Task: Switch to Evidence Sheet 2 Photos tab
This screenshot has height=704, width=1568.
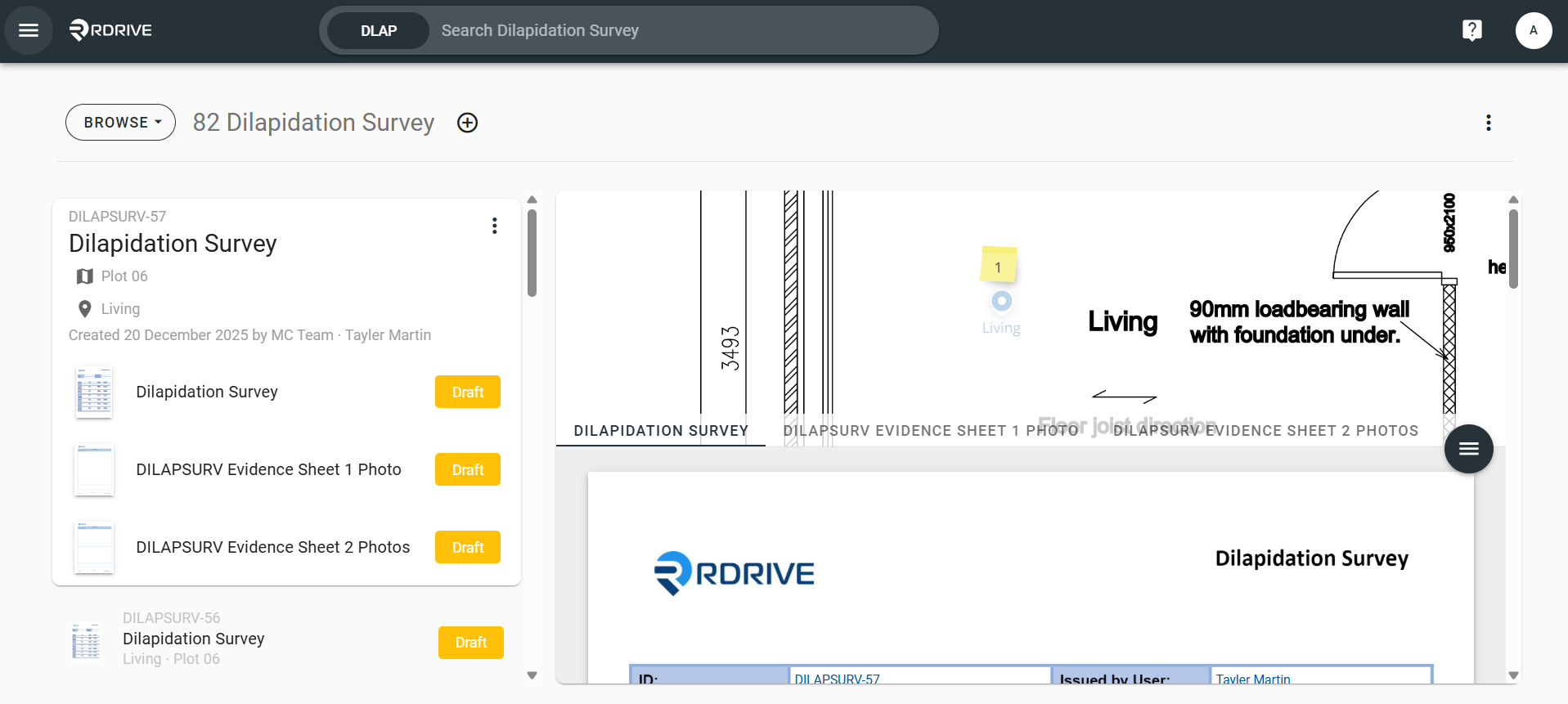Action: pos(1265,431)
